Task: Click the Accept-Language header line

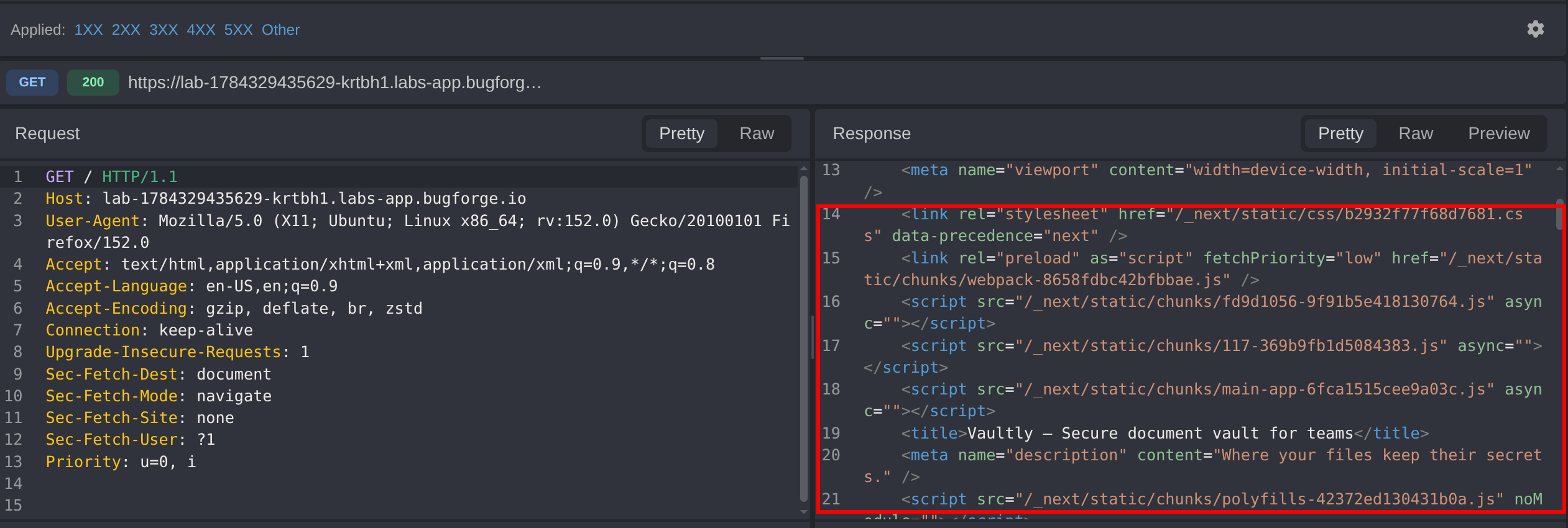Action: [x=191, y=286]
